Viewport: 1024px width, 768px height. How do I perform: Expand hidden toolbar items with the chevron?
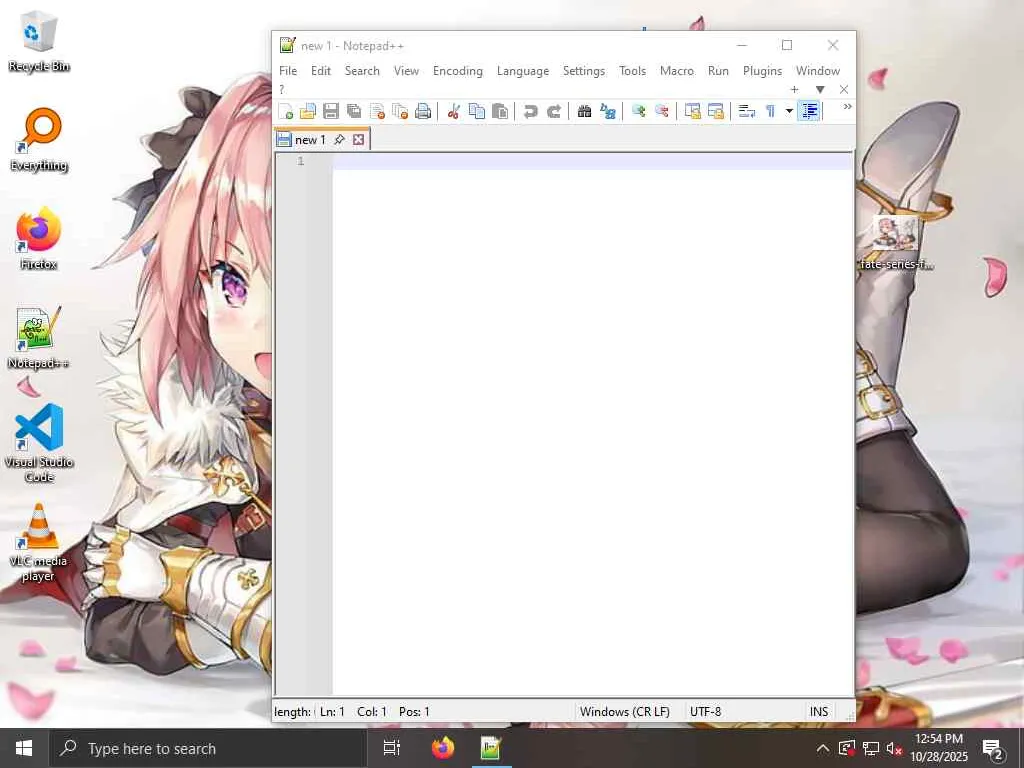click(x=847, y=107)
